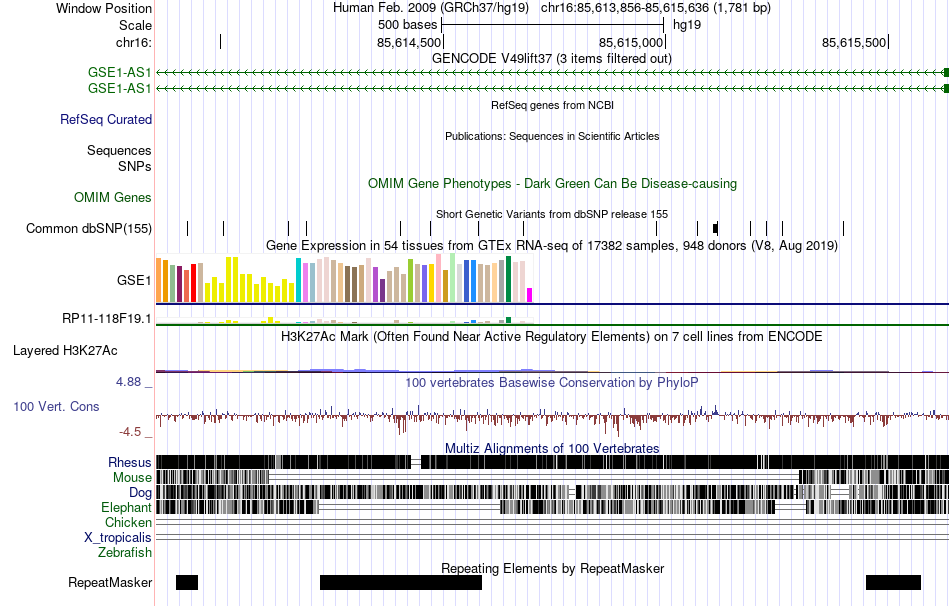The image size is (950, 606).
Task: Select the Zebrafish alignment label
Action: coord(125,553)
